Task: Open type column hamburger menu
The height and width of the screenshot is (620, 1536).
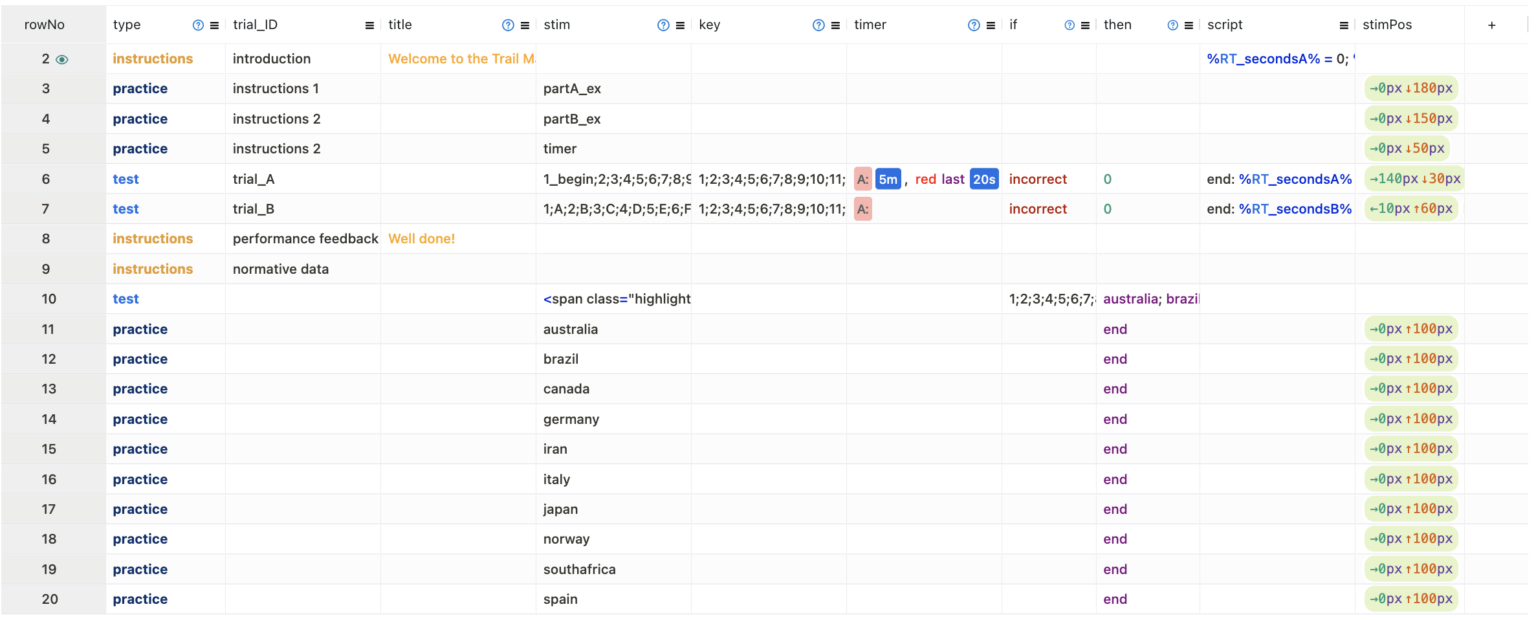Action: [x=214, y=25]
